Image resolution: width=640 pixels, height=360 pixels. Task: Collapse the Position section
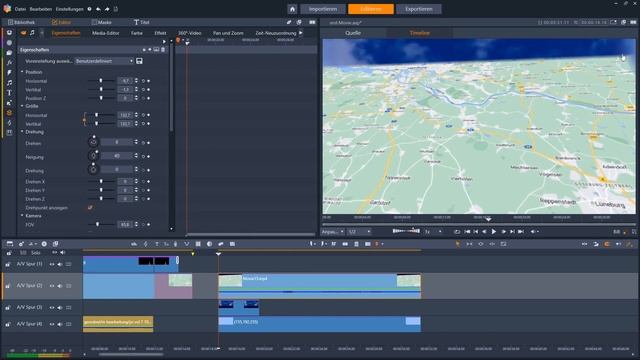coord(22,72)
